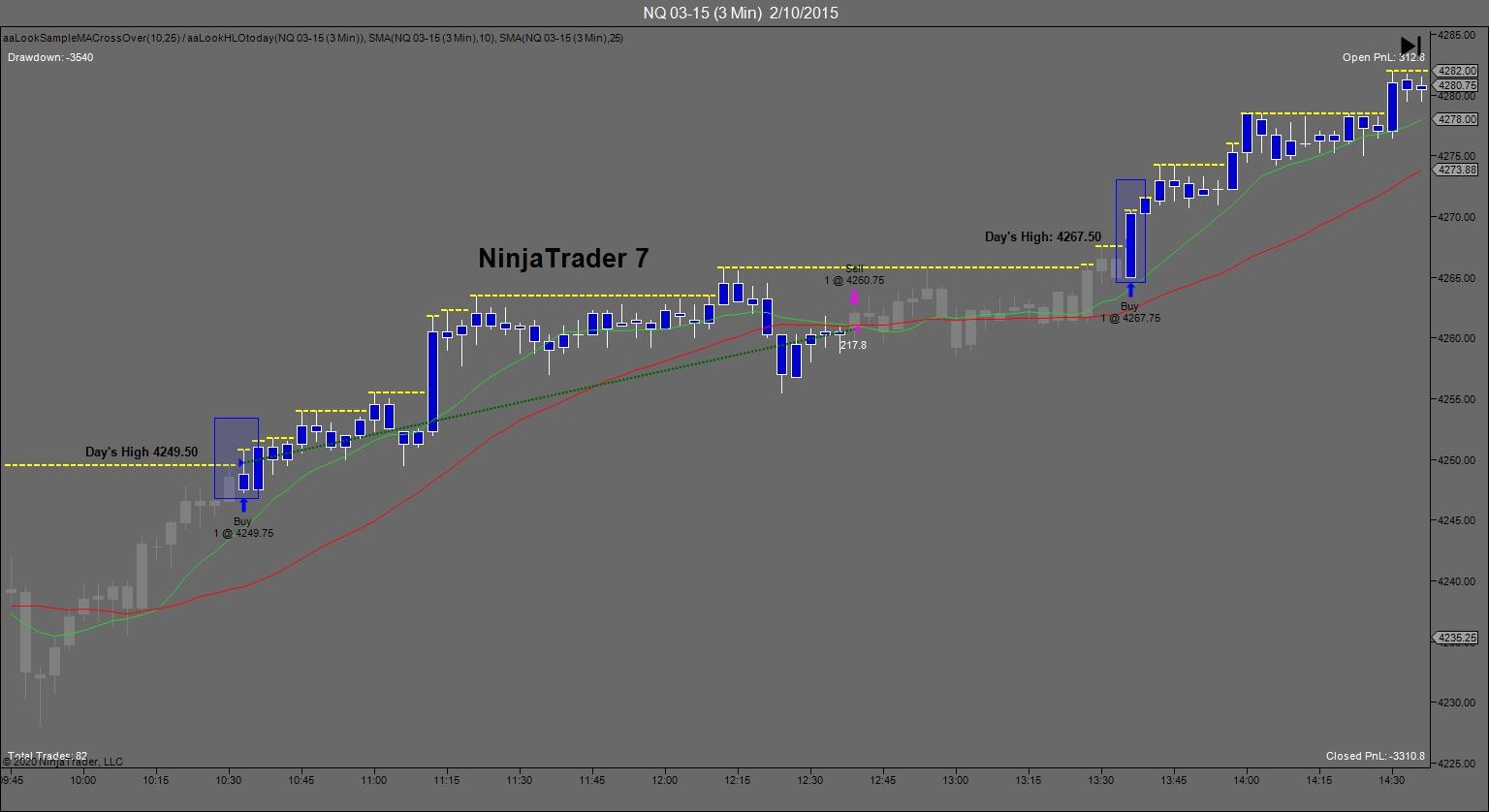The height and width of the screenshot is (812, 1489).
Task: Click the 12:30 time axis label
Action: click(x=810, y=780)
